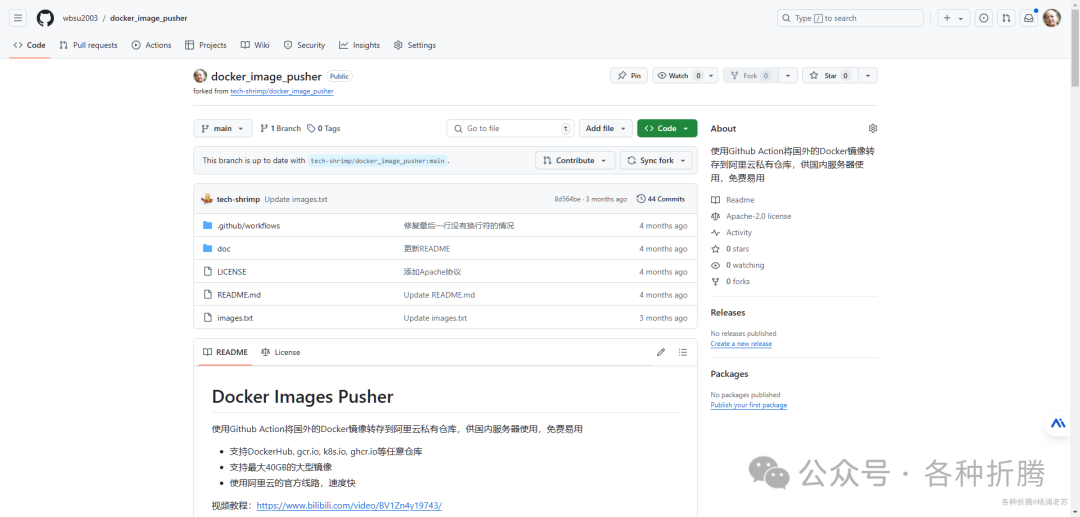Image resolution: width=1080 pixels, height=517 pixels.
Task: Open pull requests icon in header
Action: [x=1006, y=19]
